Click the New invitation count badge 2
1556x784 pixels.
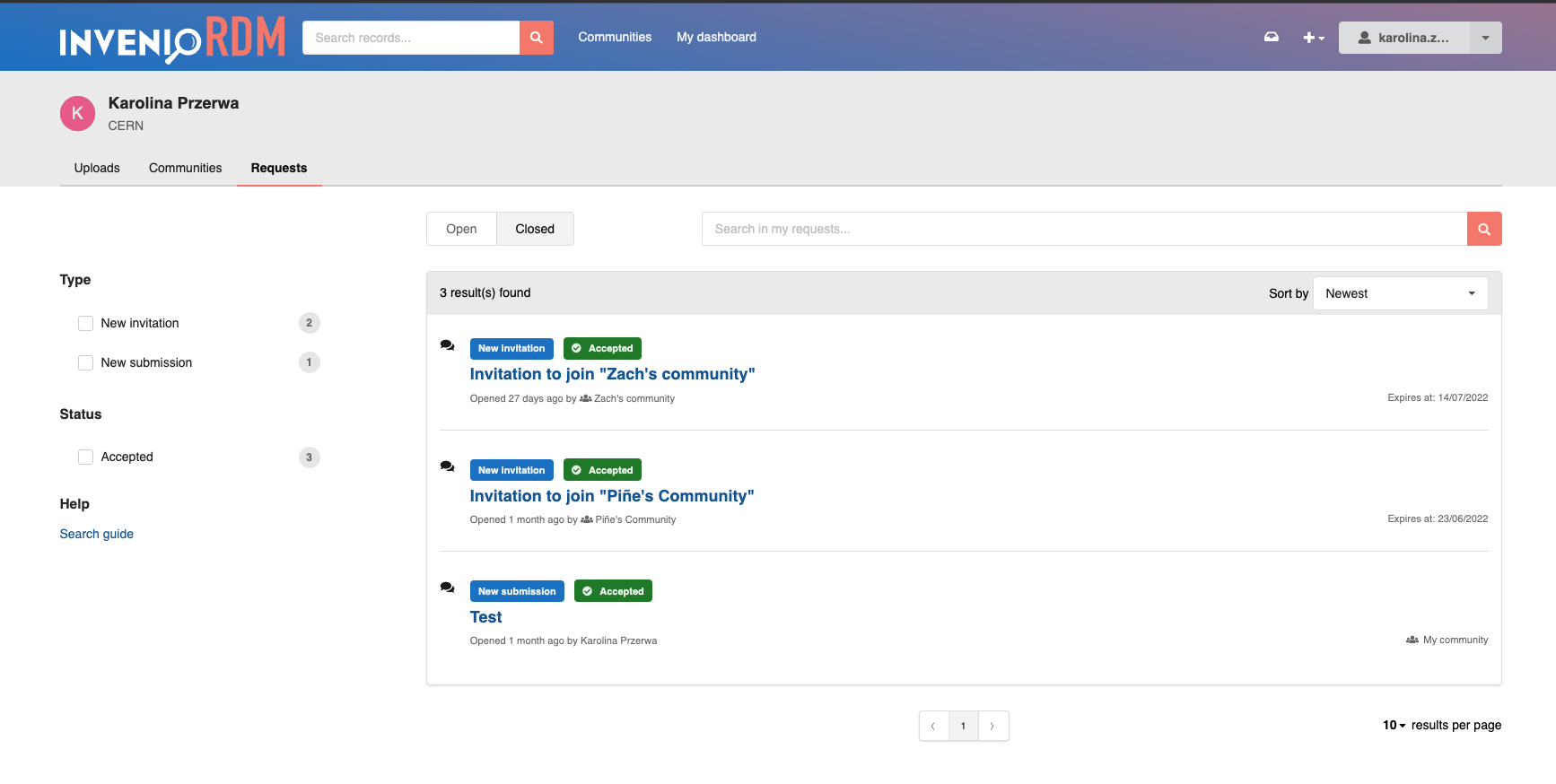tap(309, 323)
